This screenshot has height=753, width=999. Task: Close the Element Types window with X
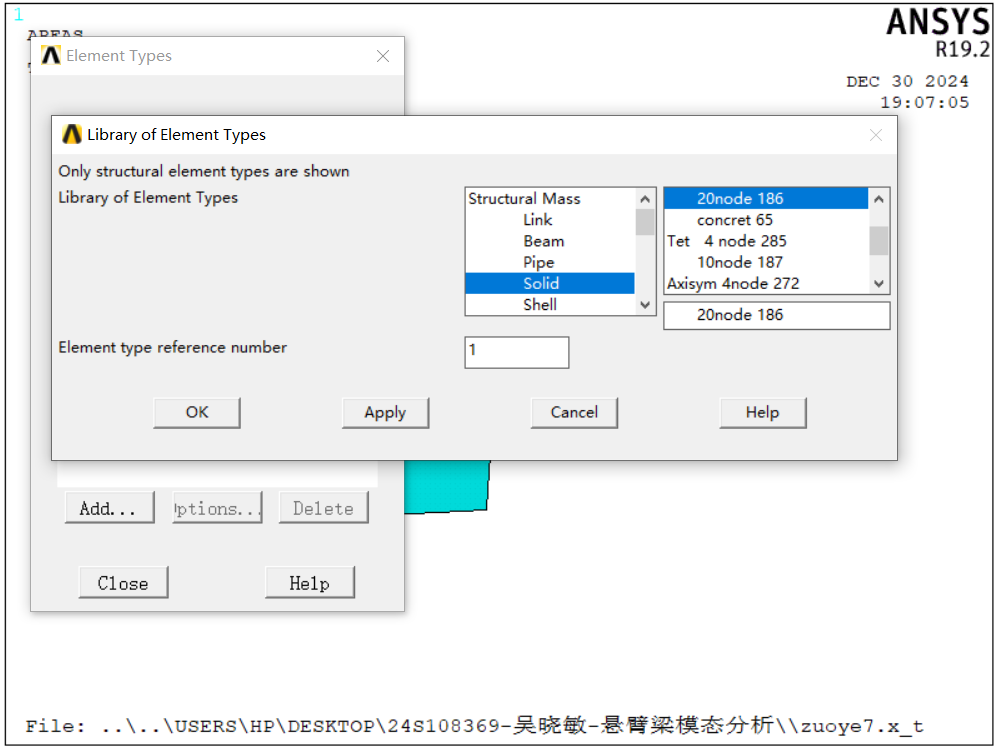(x=383, y=56)
